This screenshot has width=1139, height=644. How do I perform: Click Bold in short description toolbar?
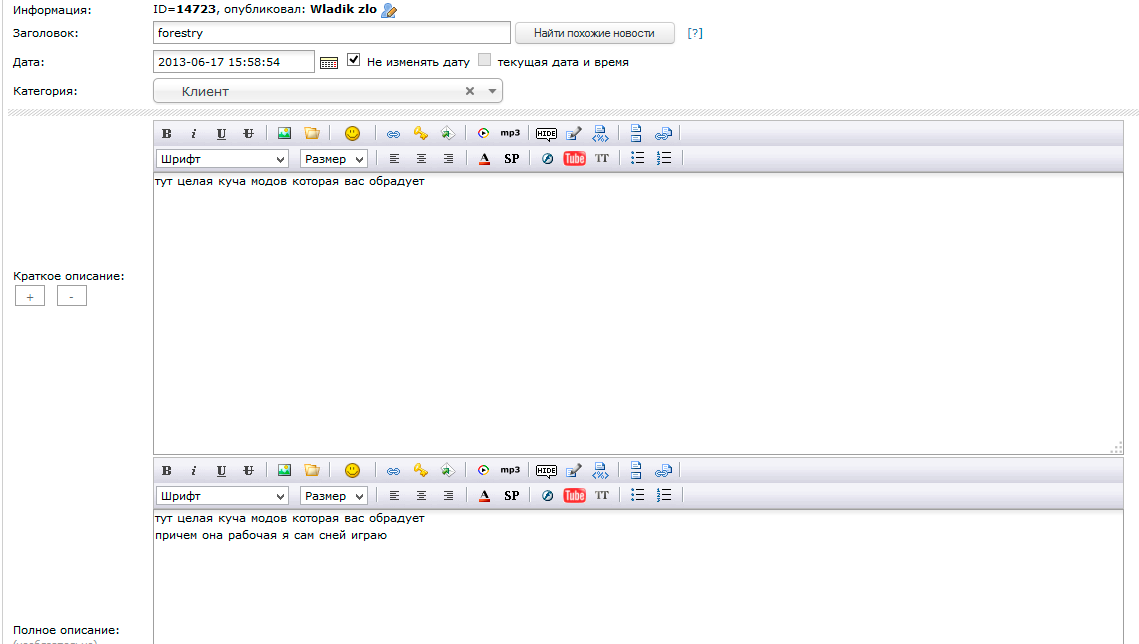coord(167,133)
